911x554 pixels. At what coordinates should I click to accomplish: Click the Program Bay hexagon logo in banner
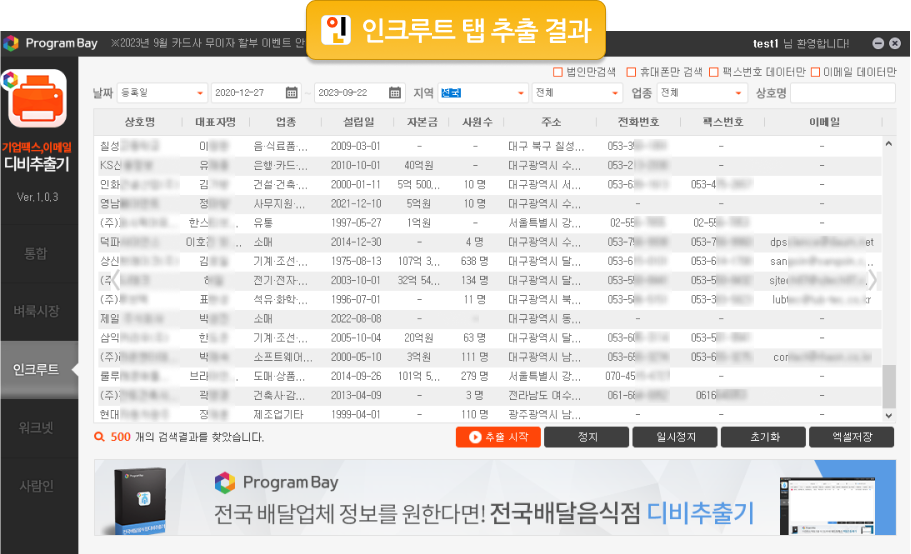click(225, 483)
